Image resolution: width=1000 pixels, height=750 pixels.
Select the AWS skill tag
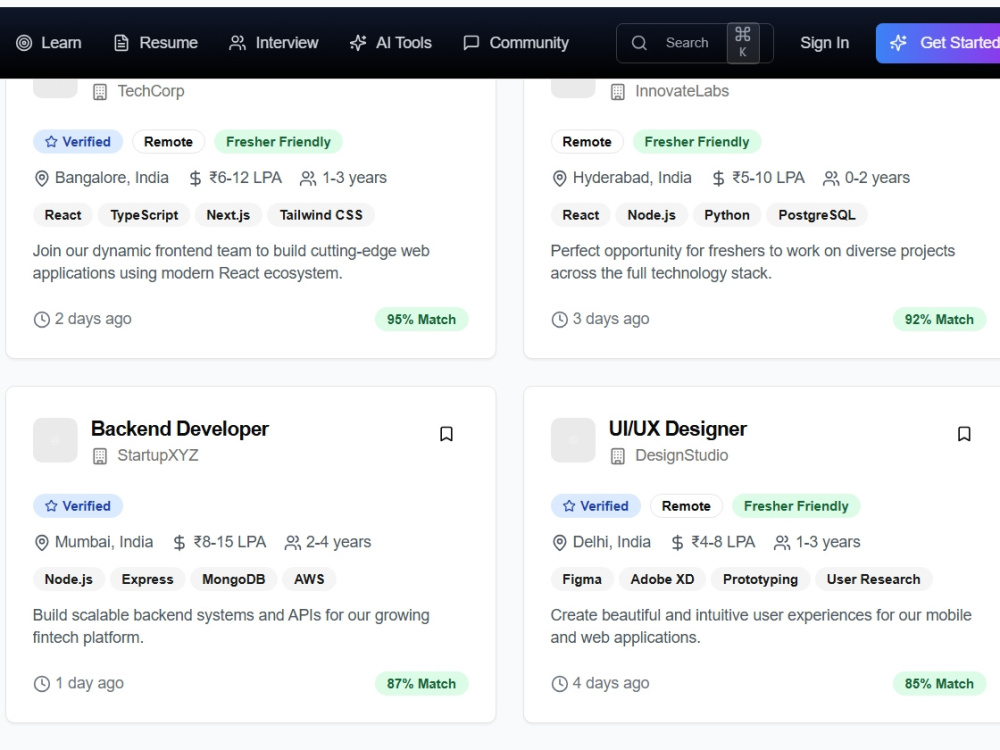point(309,579)
